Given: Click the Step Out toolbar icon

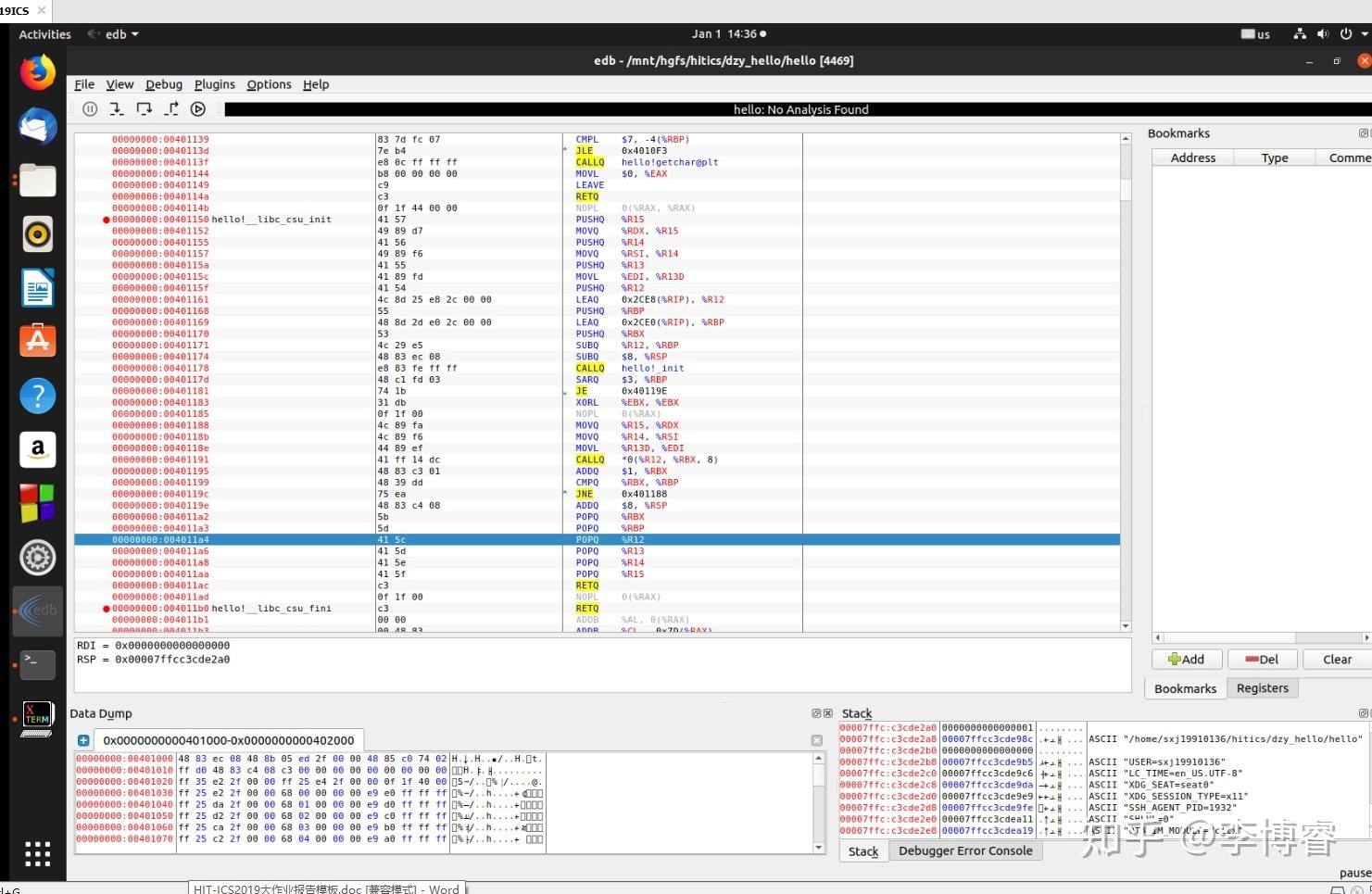Looking at the screenshot, I should pyautogui.click(x=171, y=109).
